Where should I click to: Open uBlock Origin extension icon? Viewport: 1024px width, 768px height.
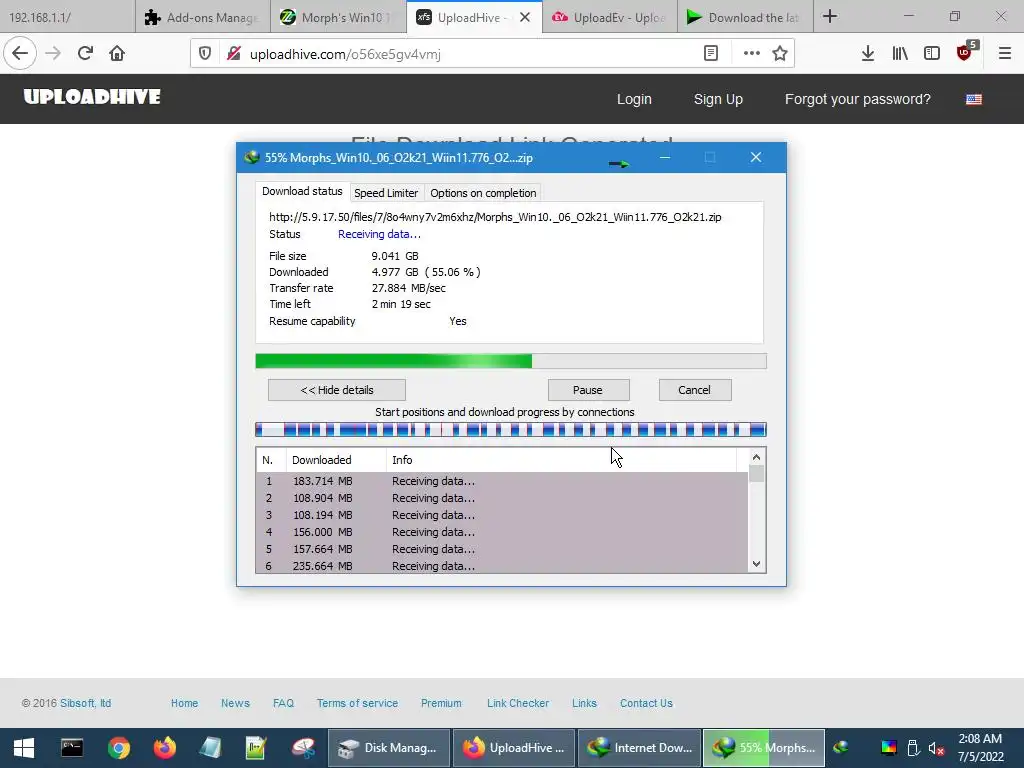tap(965, 52)
